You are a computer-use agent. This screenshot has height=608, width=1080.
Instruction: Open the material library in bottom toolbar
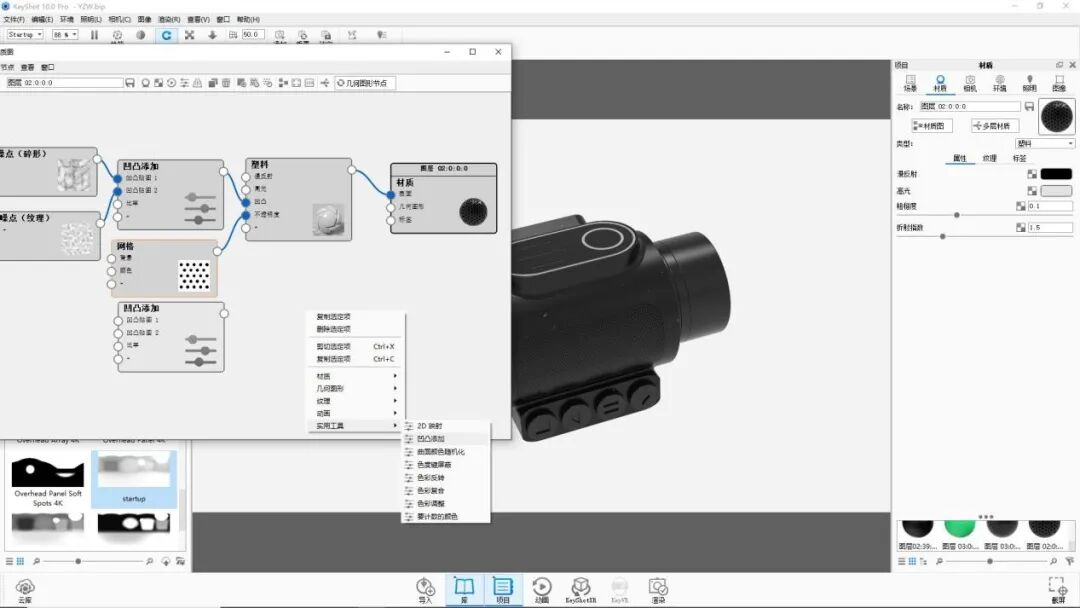pos(464,588)
